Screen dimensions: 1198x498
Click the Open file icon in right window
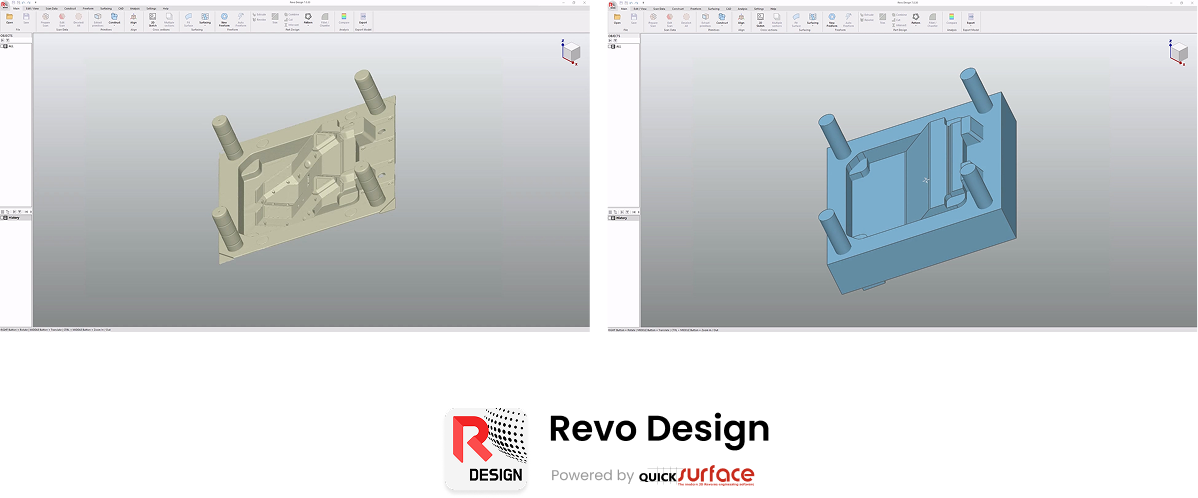[x=617, y=18]
